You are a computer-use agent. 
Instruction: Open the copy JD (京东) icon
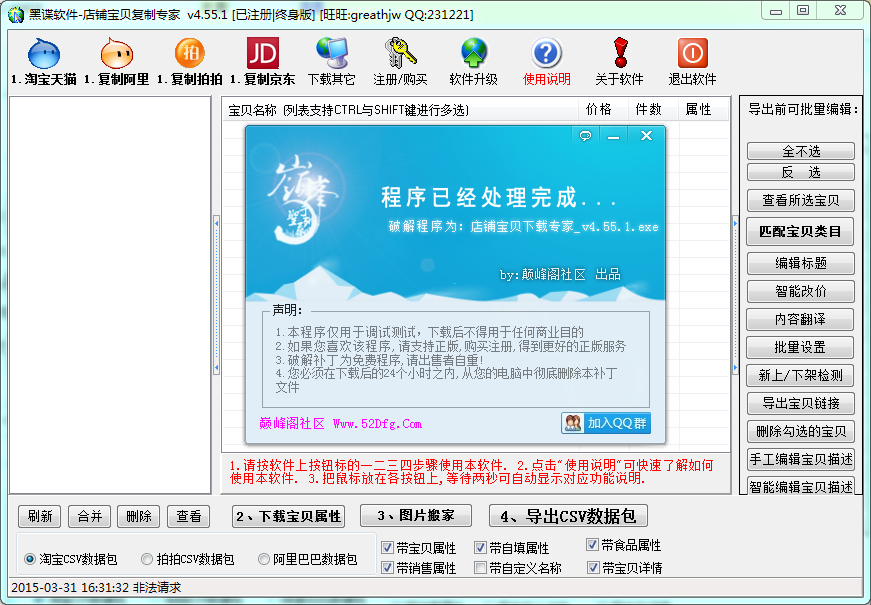262,61
